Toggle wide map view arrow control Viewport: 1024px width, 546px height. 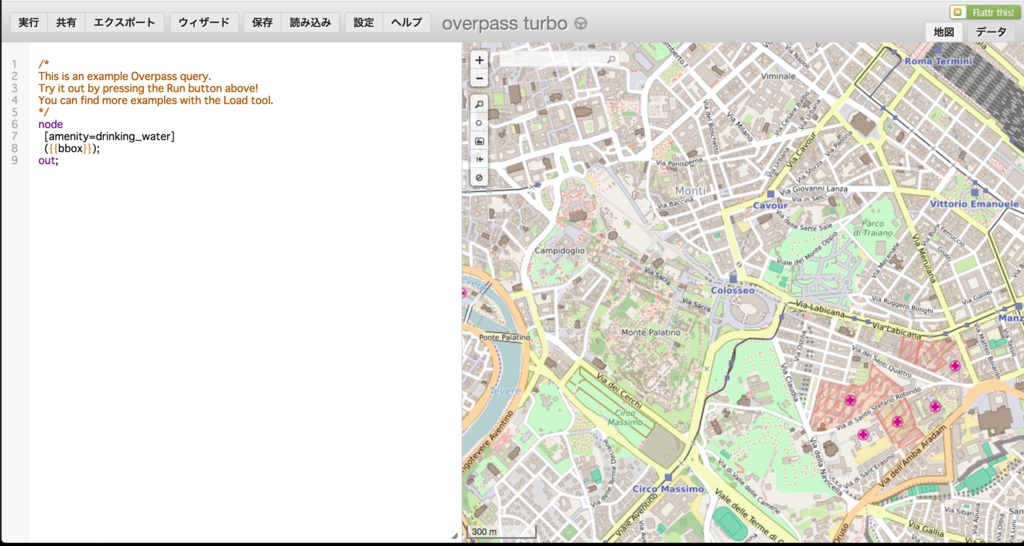coord(479,159)
